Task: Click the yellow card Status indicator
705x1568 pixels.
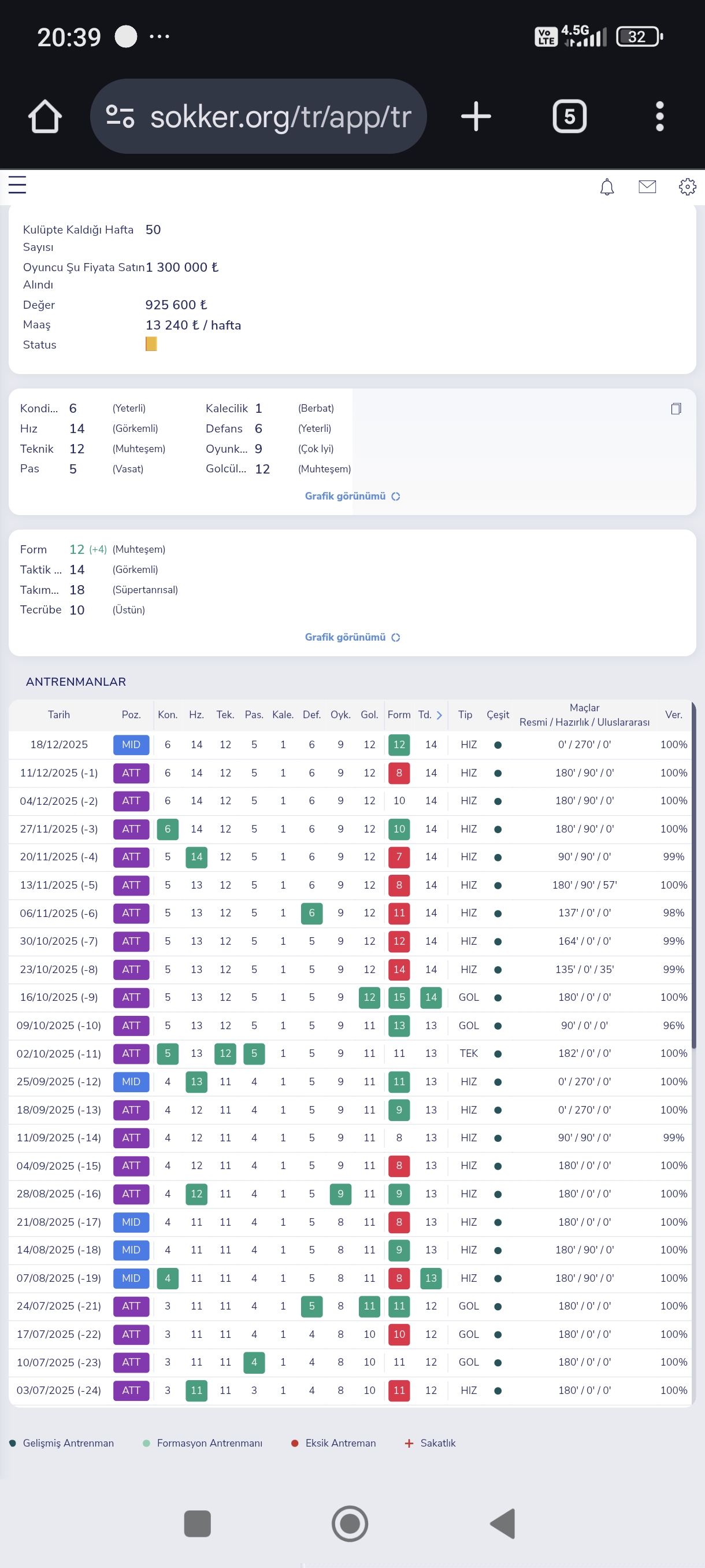Action: coord(151,345)
